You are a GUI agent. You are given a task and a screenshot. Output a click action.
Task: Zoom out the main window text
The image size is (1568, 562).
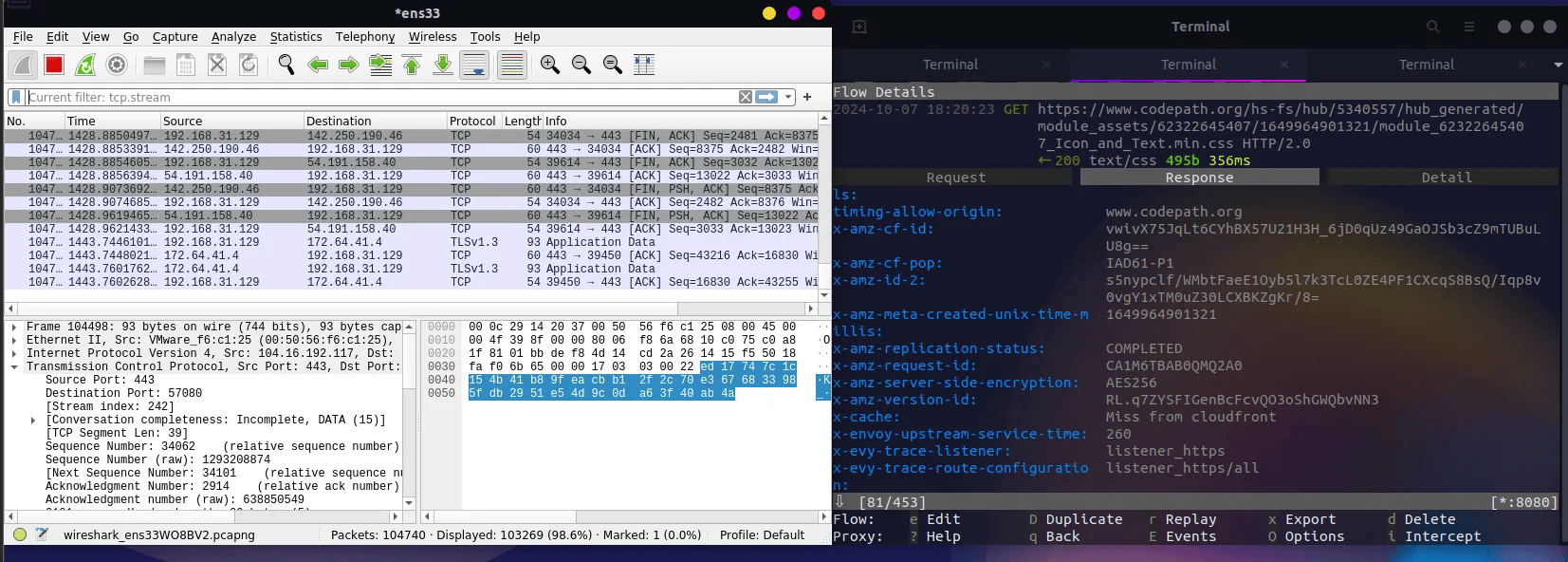click(x=581, y=65)
